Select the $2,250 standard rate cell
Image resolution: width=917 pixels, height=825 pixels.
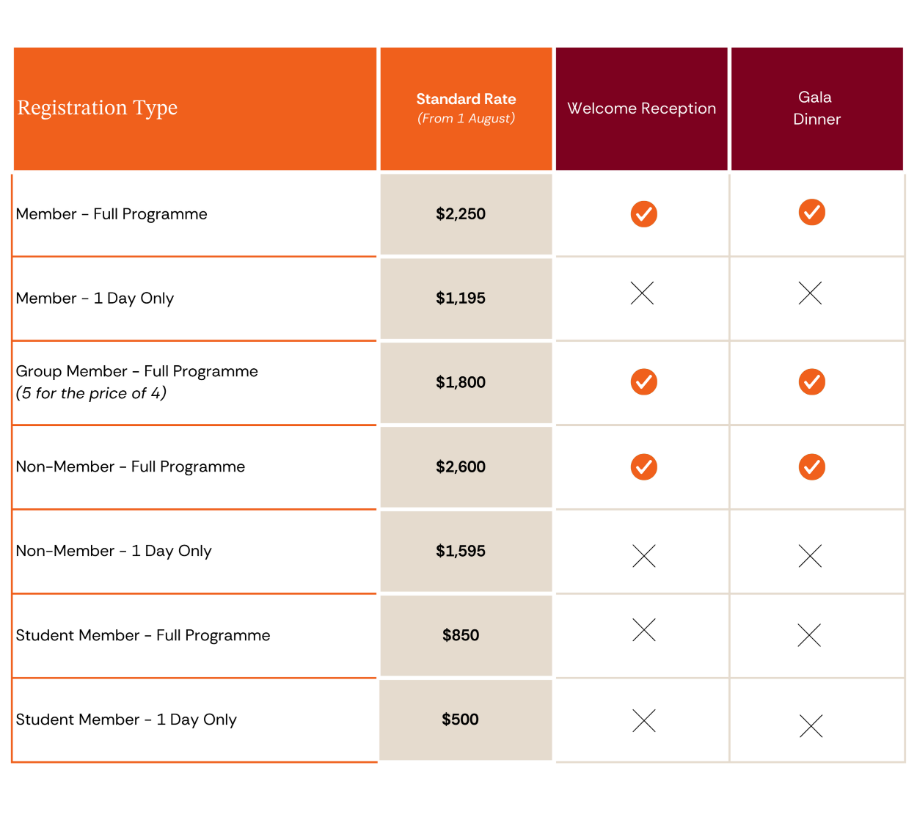(x=461, y=214)
